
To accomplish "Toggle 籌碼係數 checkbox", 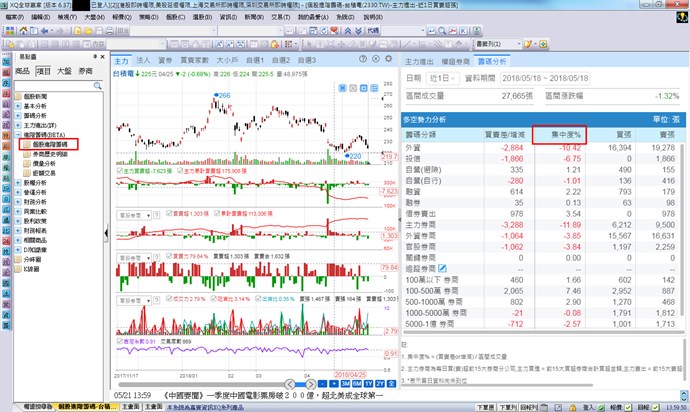I will 120,341.
